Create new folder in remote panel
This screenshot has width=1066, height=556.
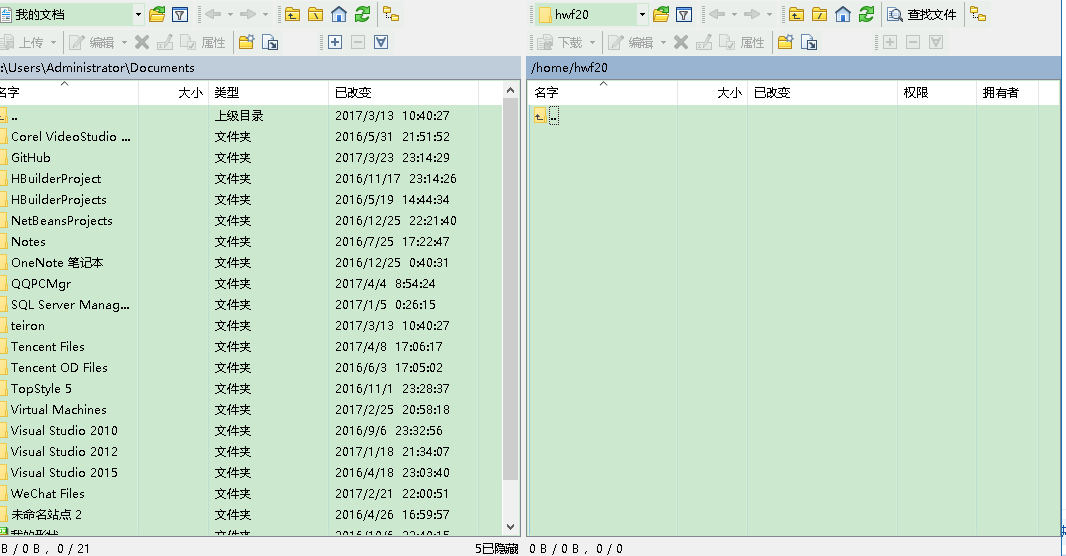click(786, 42)
